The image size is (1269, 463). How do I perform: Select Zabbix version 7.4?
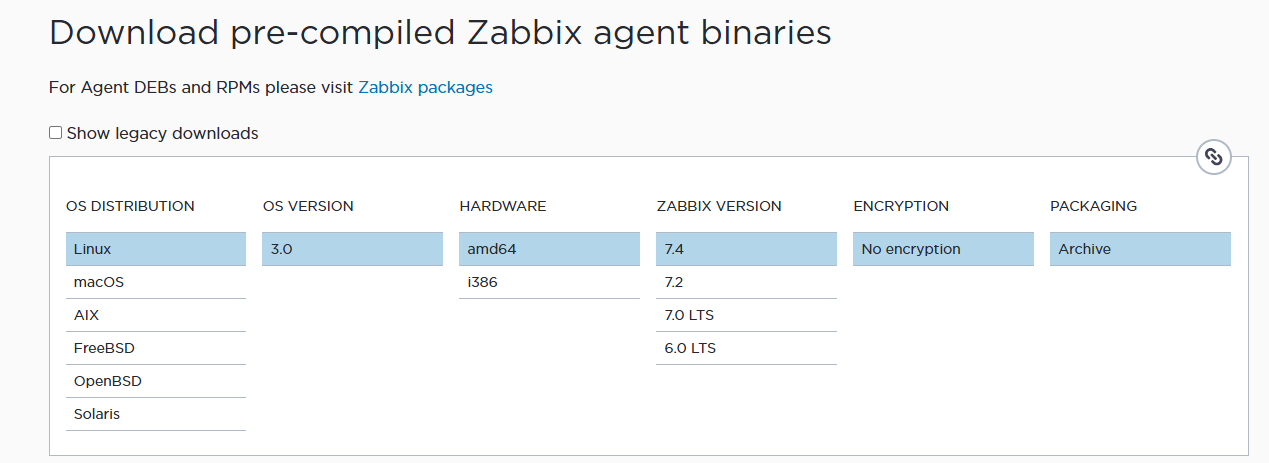[x=746, y=249]
